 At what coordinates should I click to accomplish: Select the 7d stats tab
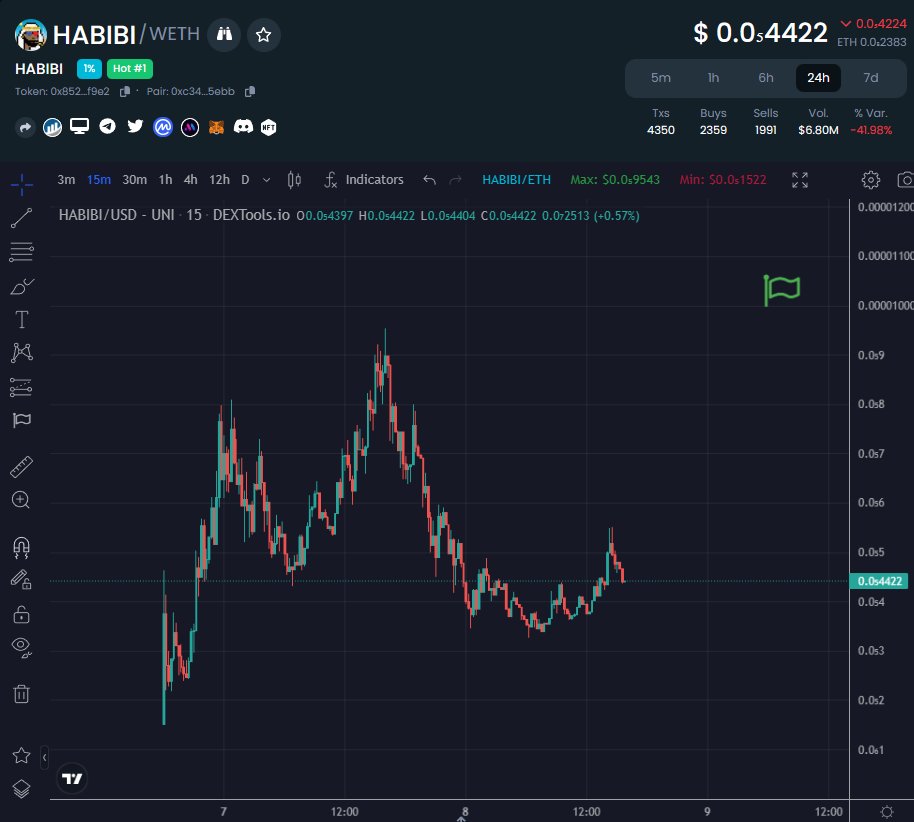pos(870,77)
